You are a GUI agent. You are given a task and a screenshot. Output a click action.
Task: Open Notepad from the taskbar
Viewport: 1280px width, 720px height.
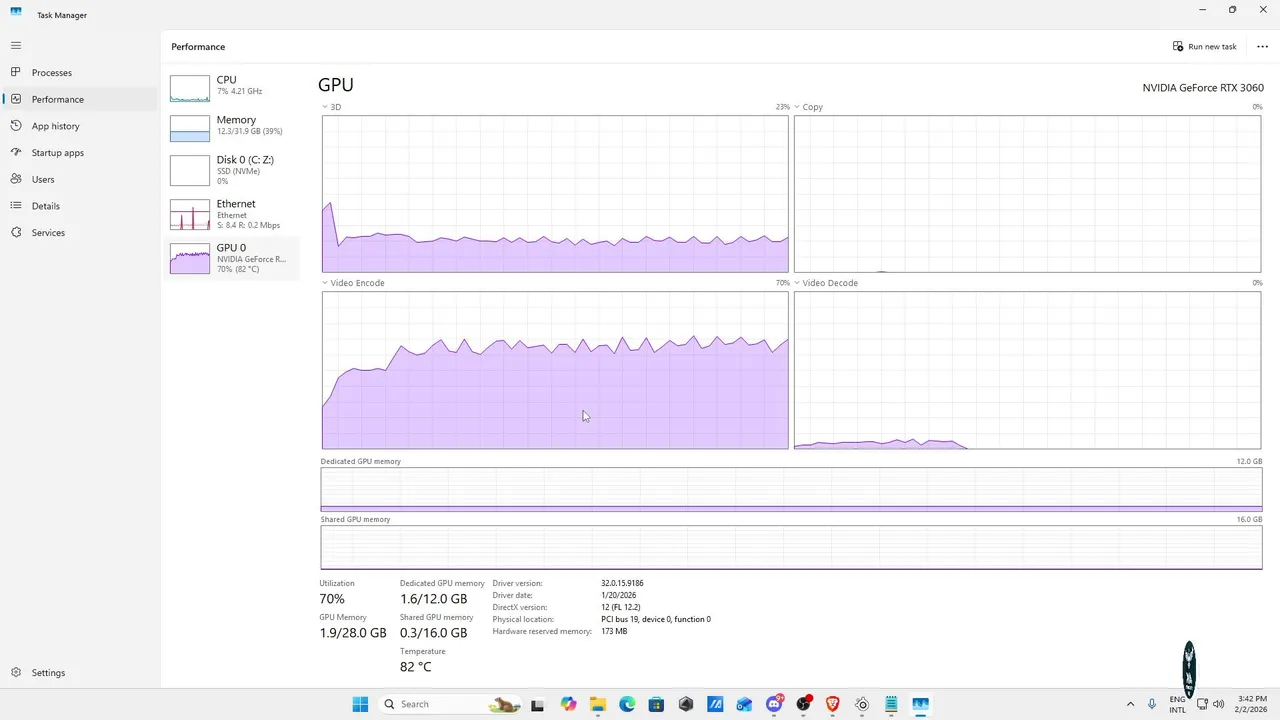coord(891,704)
